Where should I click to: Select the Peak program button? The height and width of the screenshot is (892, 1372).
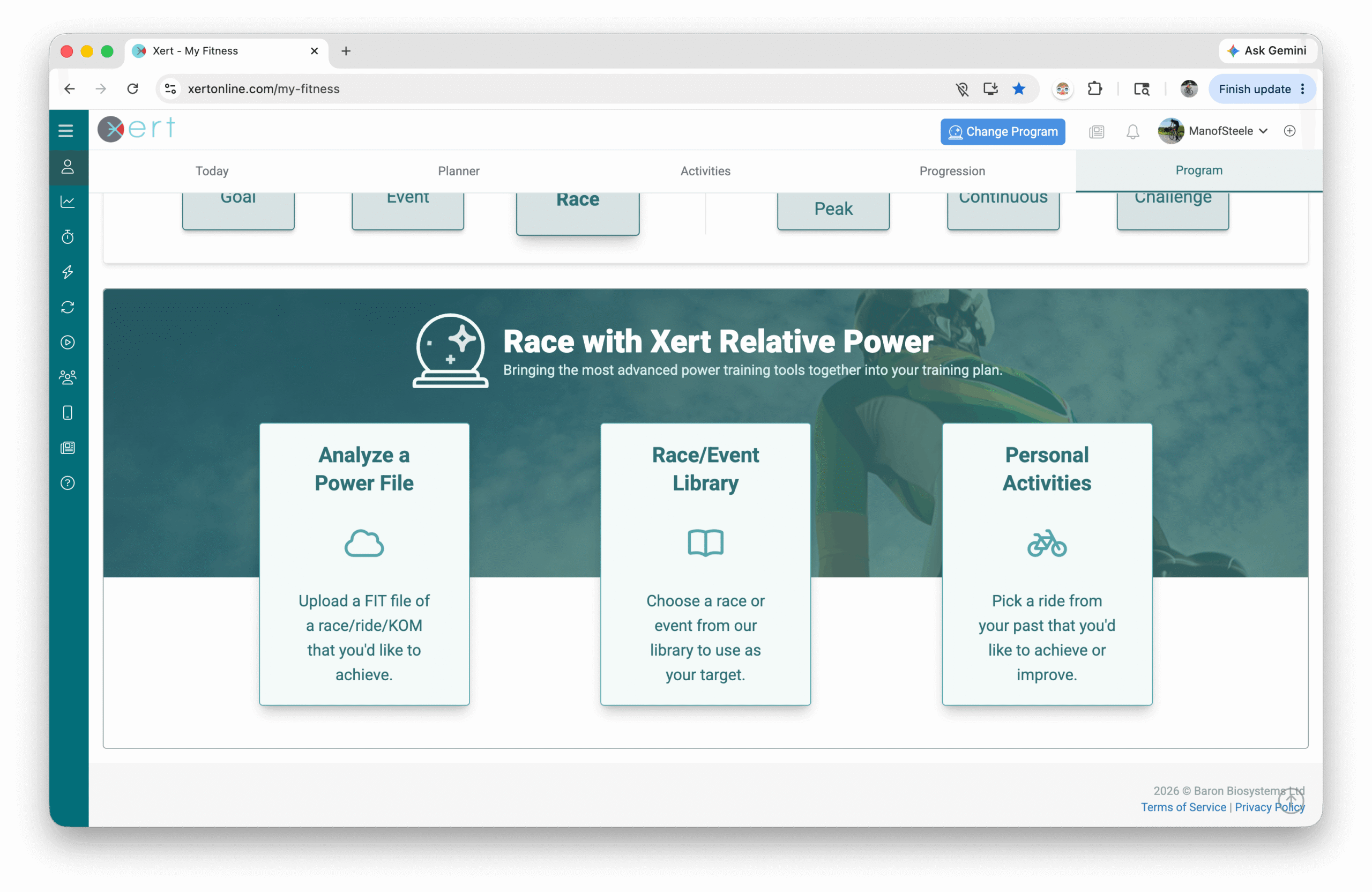(833, 211)
